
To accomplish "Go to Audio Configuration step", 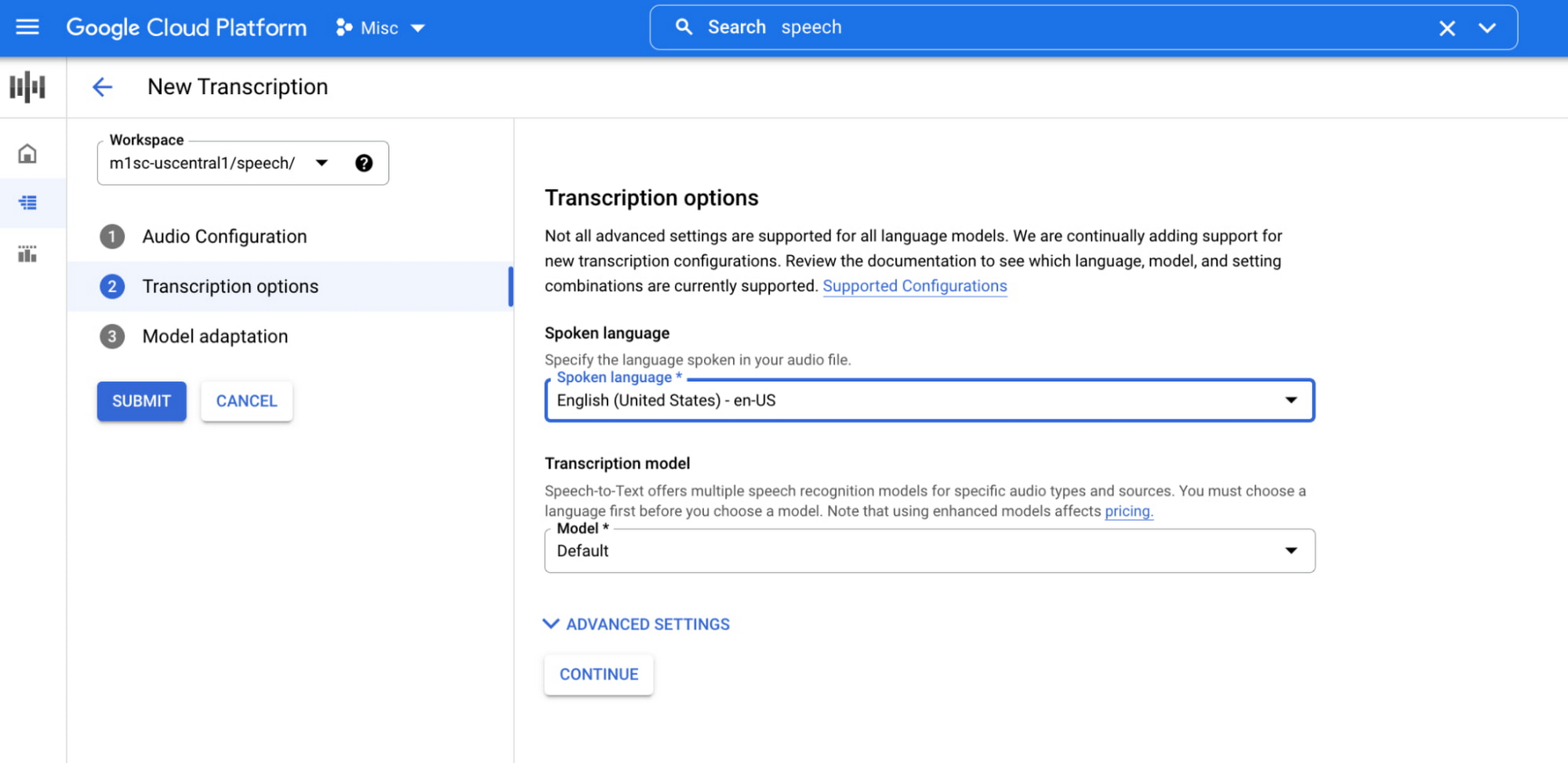I will pos(224,237).
